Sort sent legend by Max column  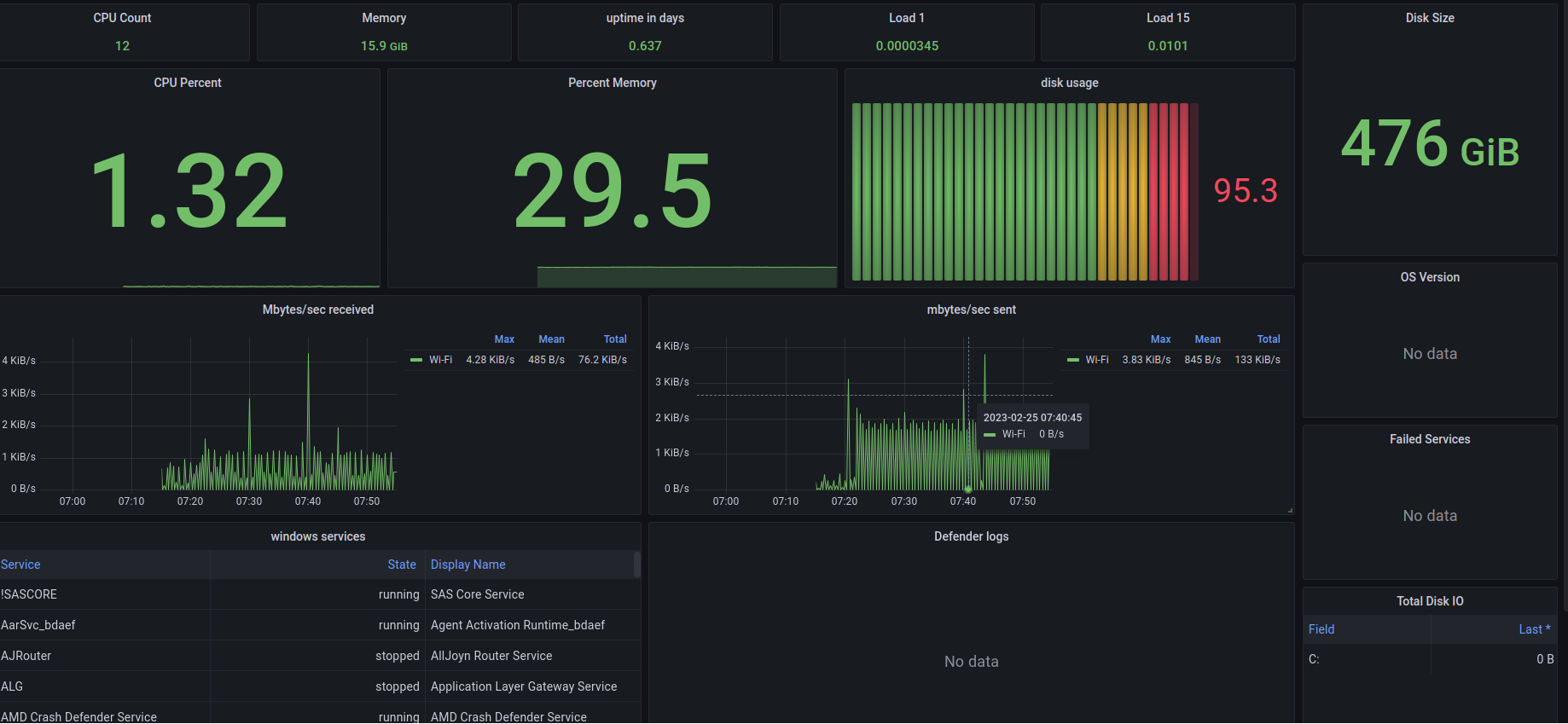(1160, 339)
